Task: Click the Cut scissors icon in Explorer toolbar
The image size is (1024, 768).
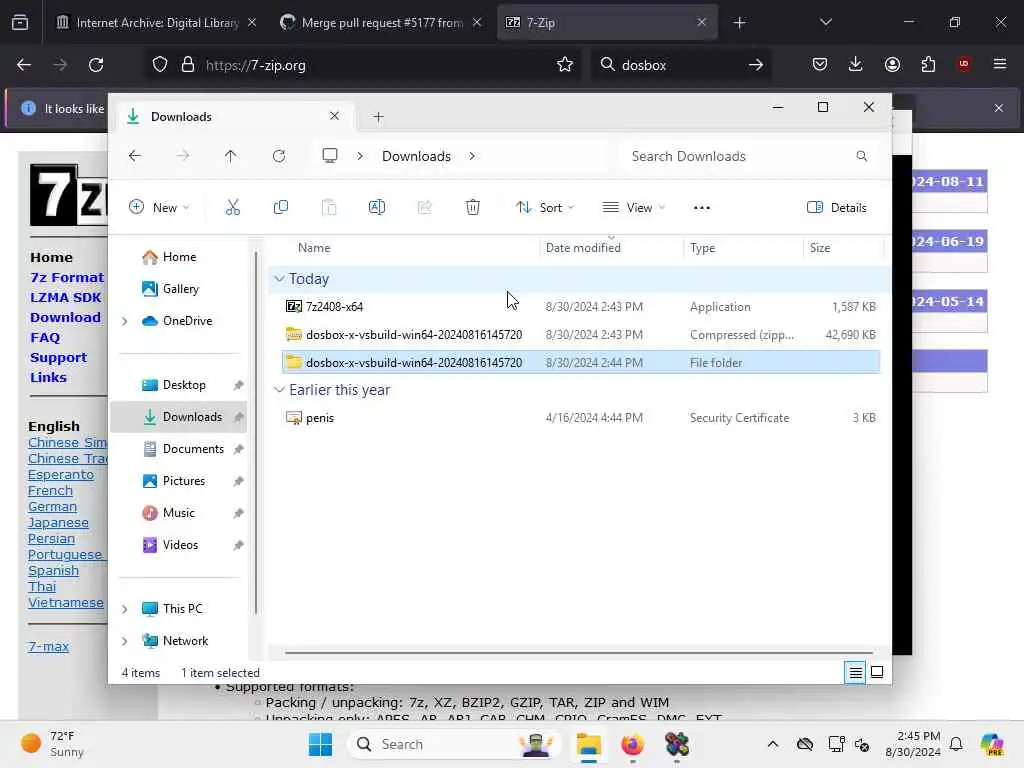Action: pos(232,208)
